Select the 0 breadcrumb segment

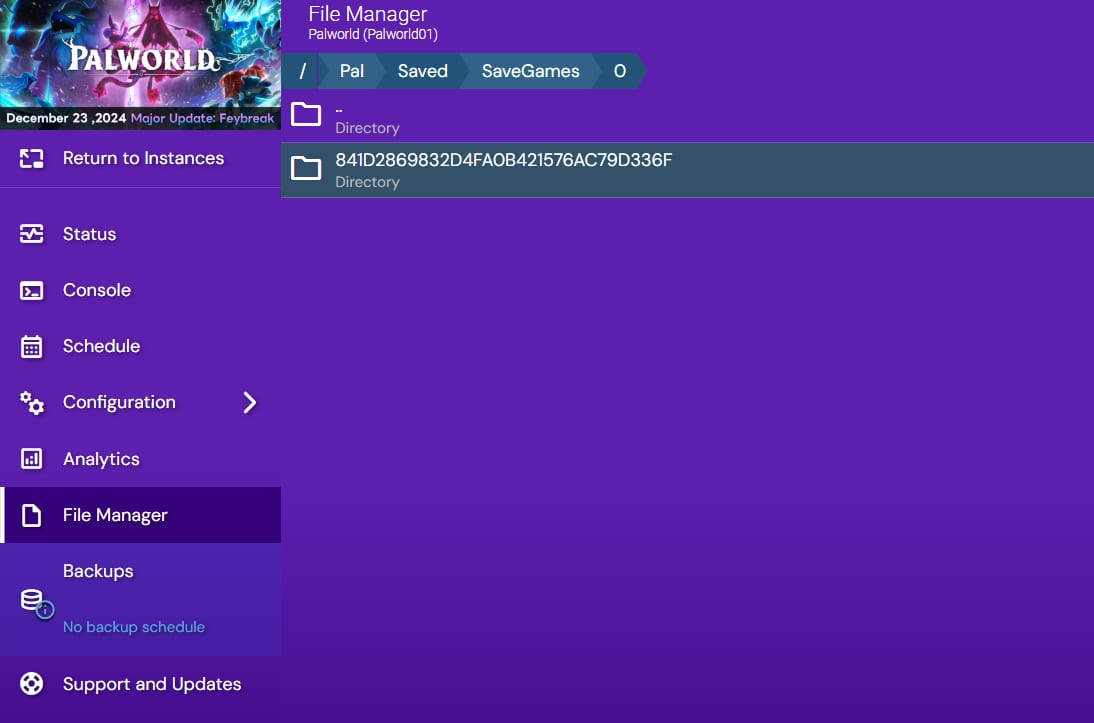(620, 72)
